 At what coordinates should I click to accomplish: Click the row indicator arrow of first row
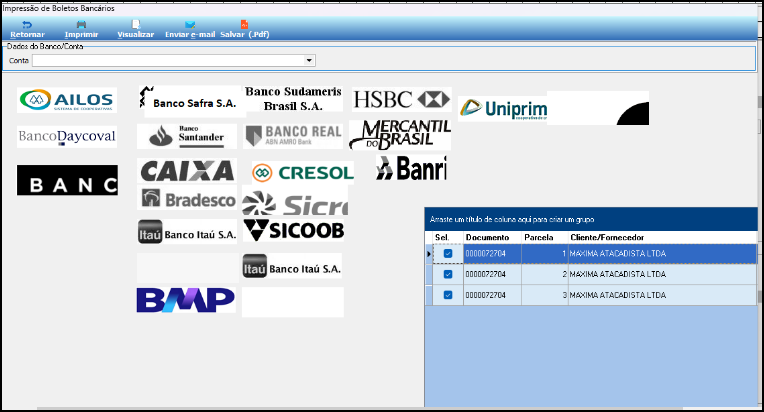(x=429, y=254)
